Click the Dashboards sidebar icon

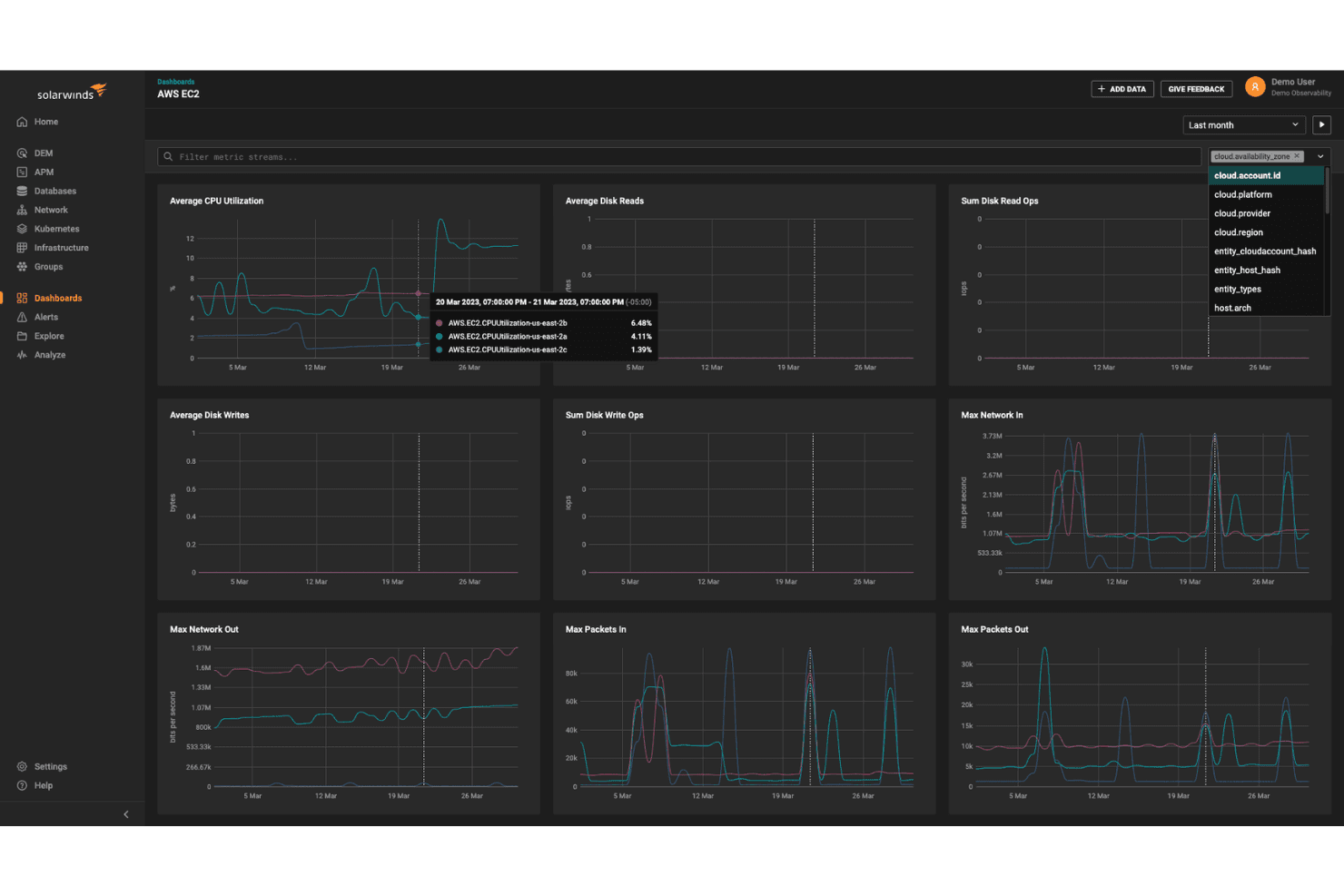(22, 299)
